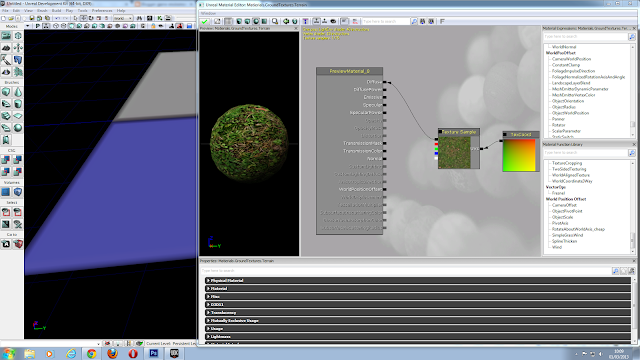640x360 pixels.
Task: Open the View menu in UDK
Action: click(x=29, y=11)
